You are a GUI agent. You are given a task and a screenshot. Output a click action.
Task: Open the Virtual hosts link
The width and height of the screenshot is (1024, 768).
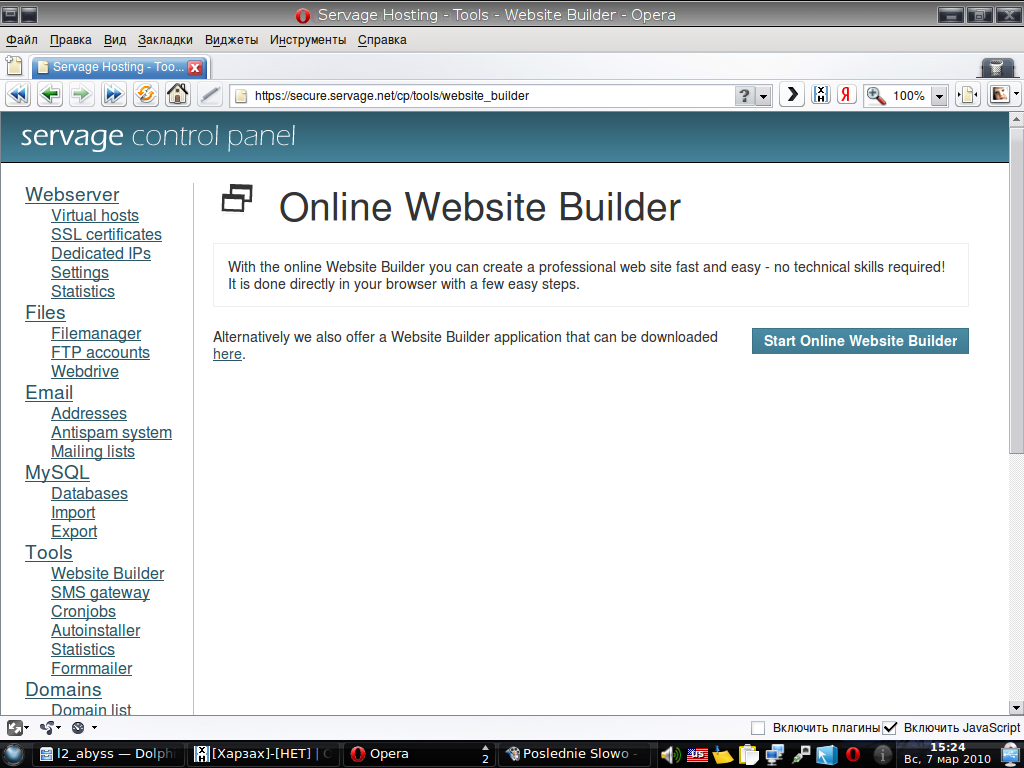(x=95, y=216)
